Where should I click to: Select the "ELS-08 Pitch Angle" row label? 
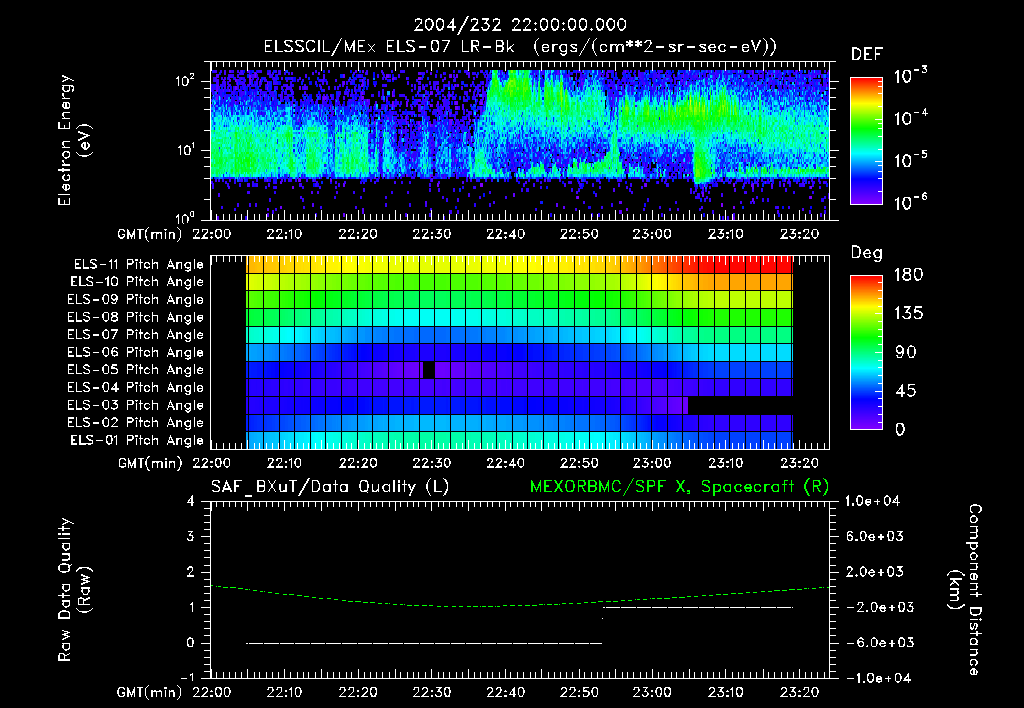136,317
